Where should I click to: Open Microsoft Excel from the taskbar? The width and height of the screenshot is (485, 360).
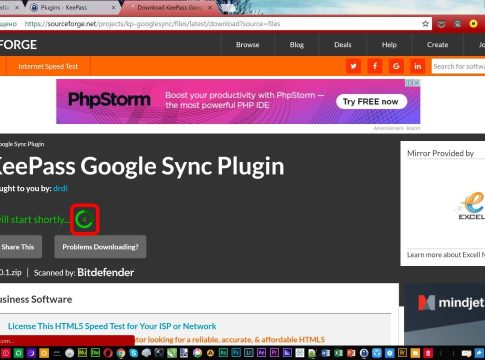point(338,353)
